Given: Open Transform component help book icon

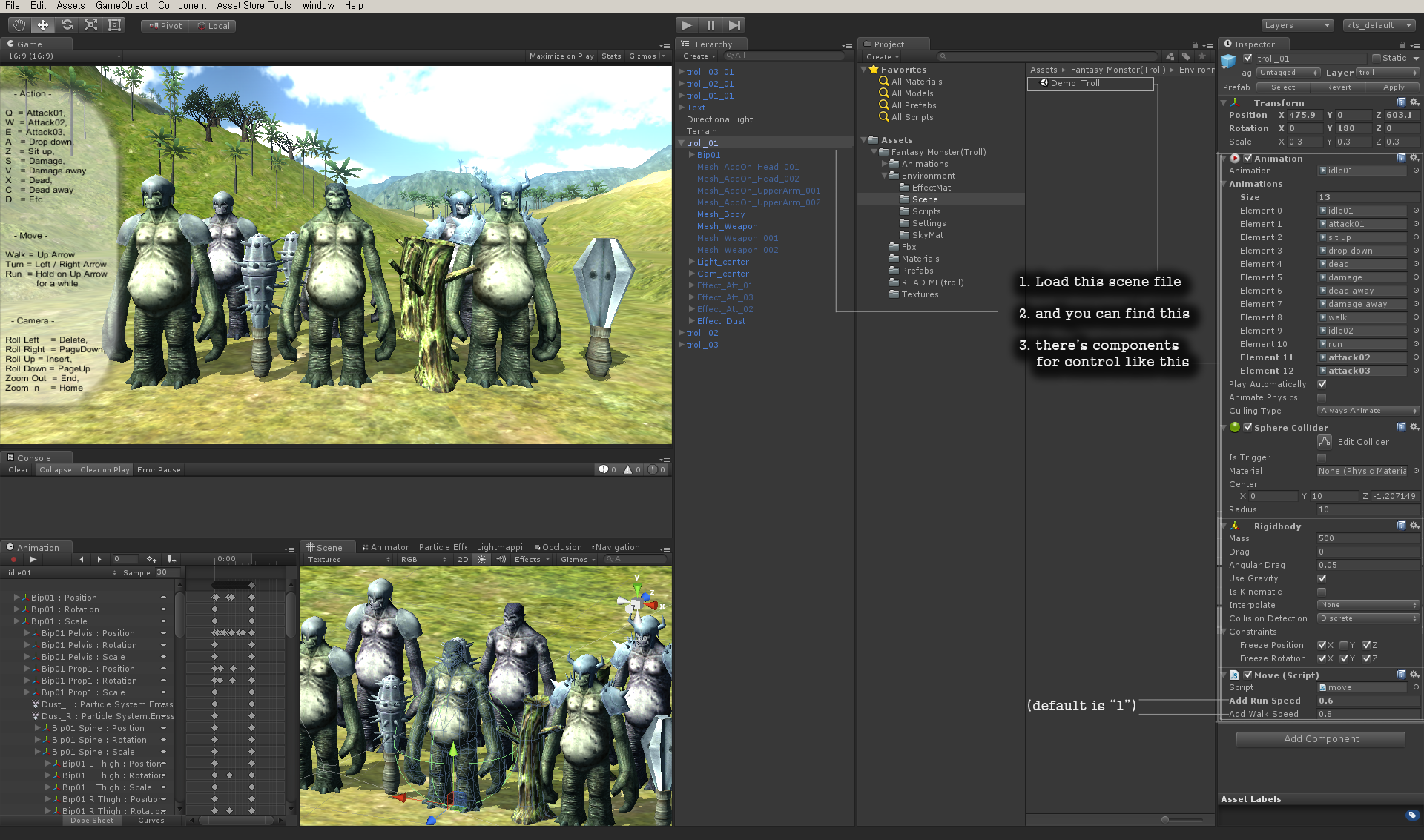Looking at the screenshot, I should click(1402, 102).
